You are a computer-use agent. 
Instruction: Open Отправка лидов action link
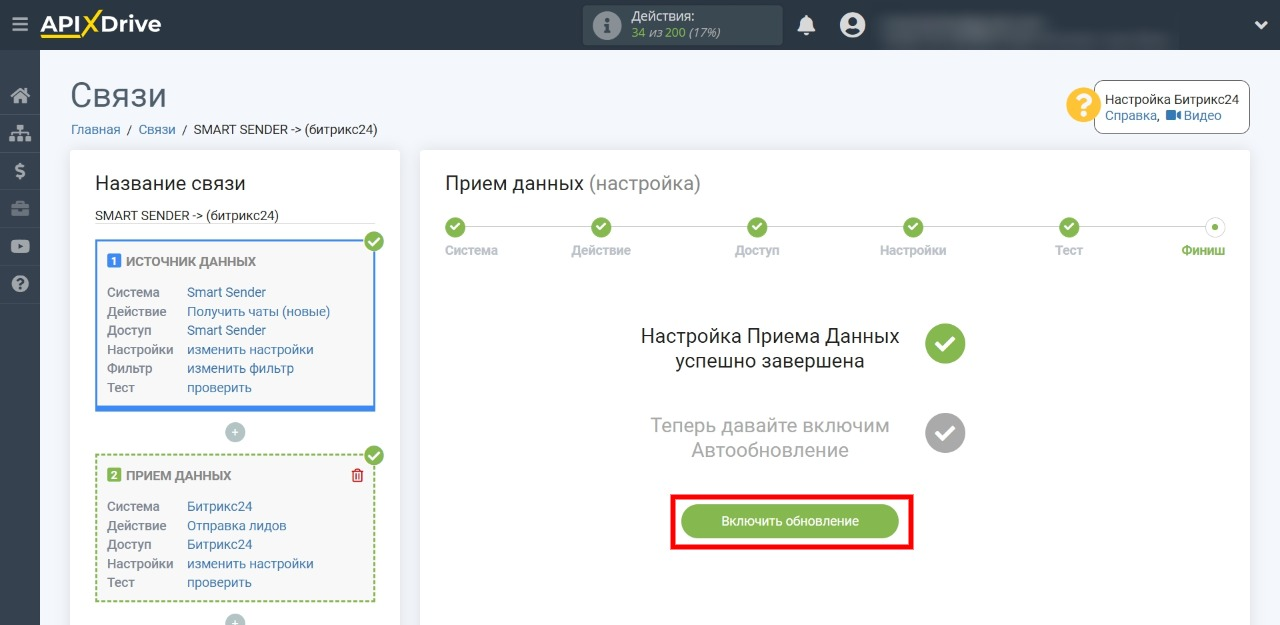click(x=237, y=526)
